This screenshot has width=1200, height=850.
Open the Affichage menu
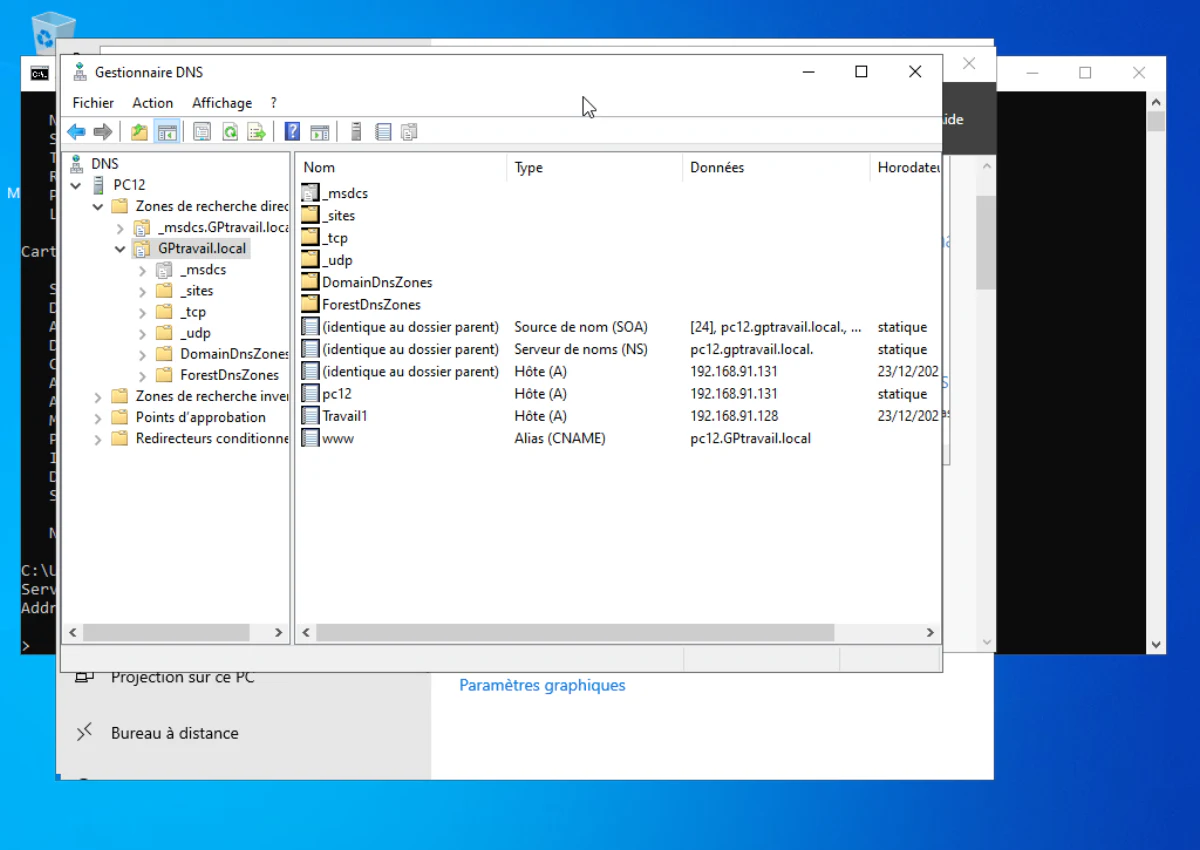tap(222, 103)
